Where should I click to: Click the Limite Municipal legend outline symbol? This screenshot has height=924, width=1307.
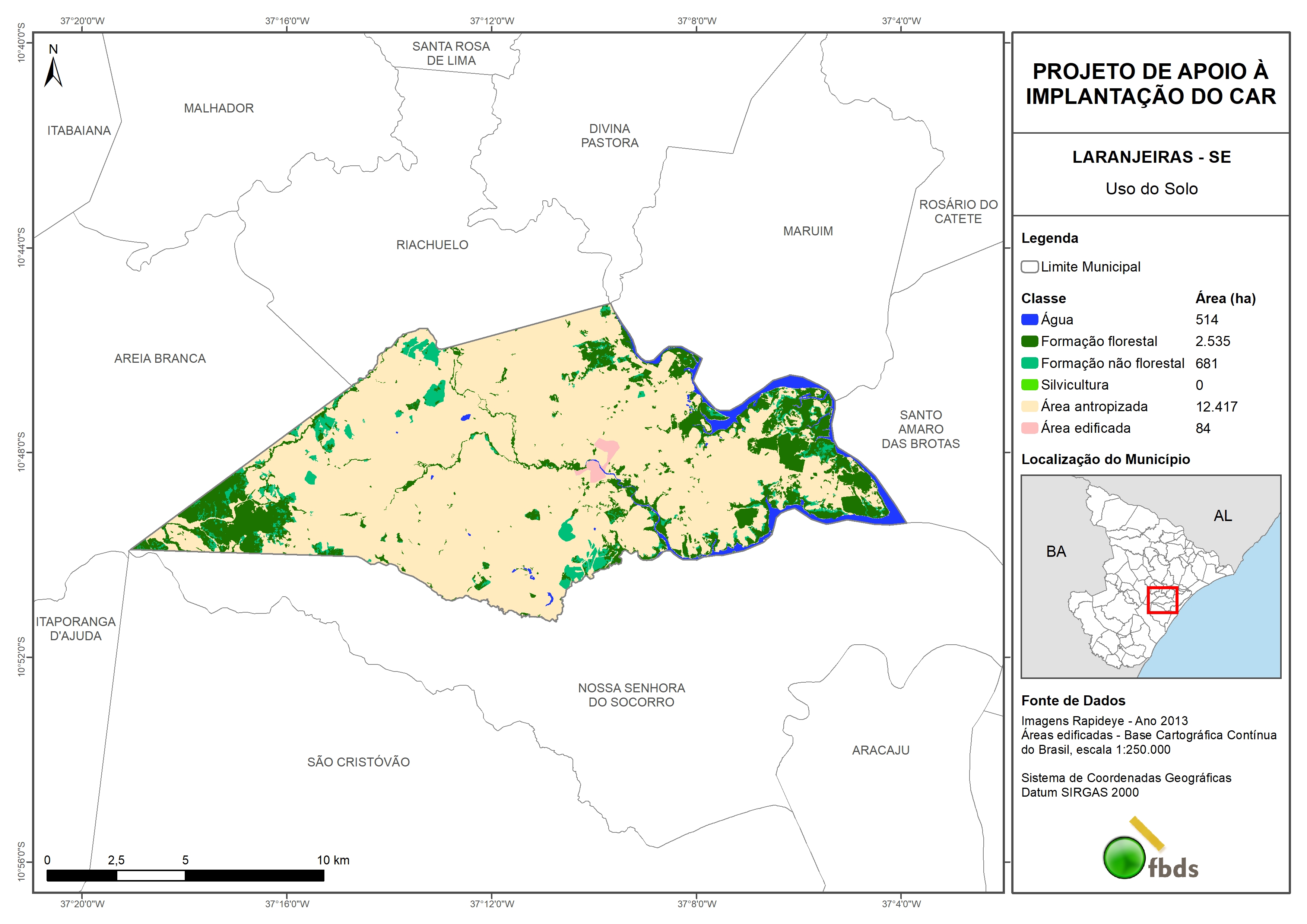[x=1029, y=266]
